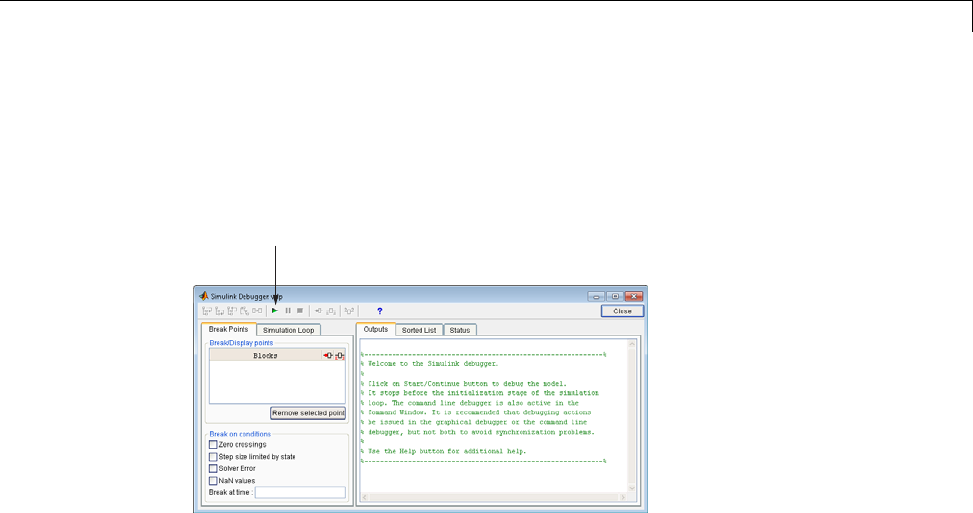Close the window with the red X
The width and height of the screenshot is (973, 513).
634,297
